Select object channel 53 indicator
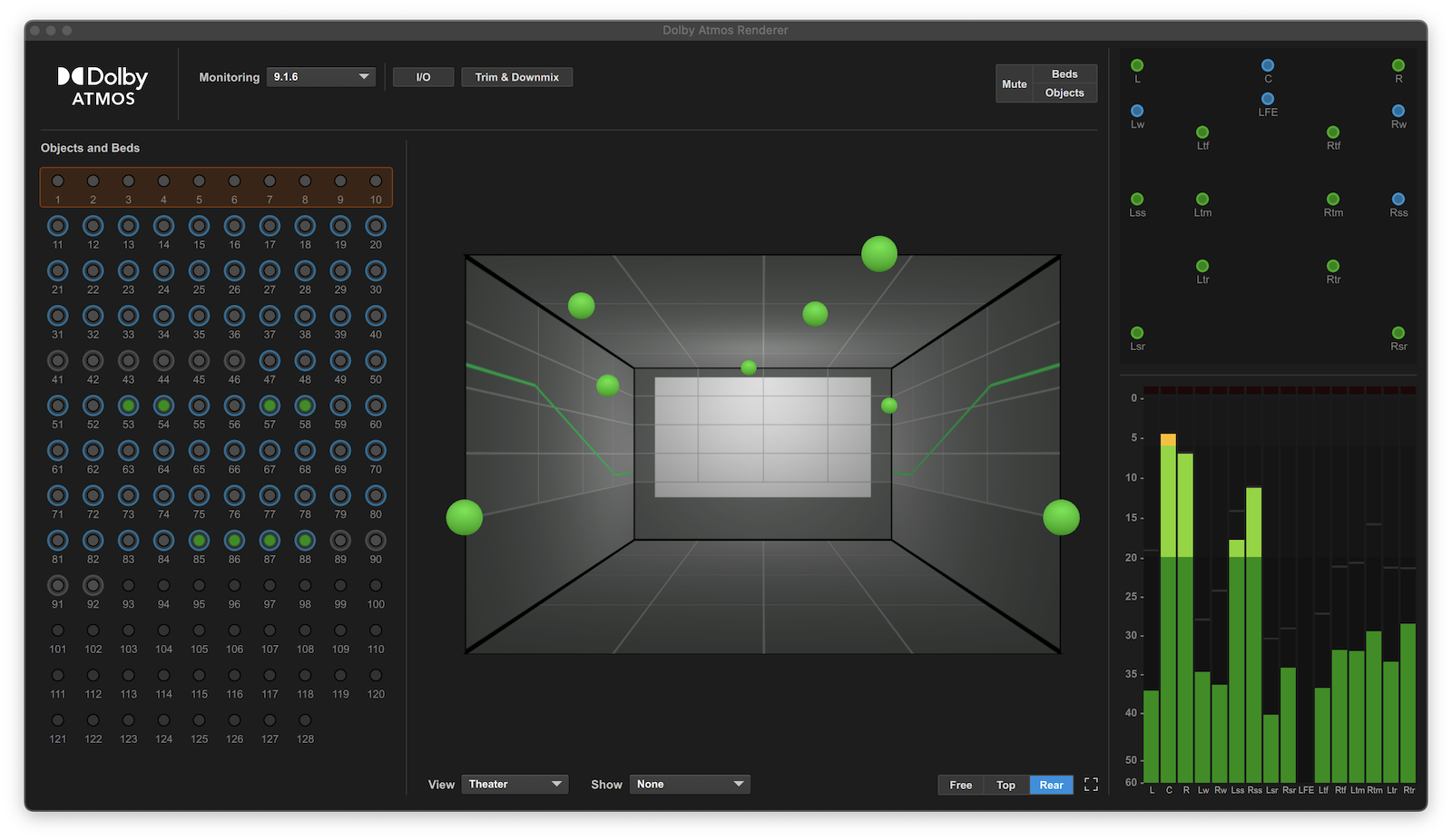The height and width of the screenshot is (840, 1452). click(128, 406)
